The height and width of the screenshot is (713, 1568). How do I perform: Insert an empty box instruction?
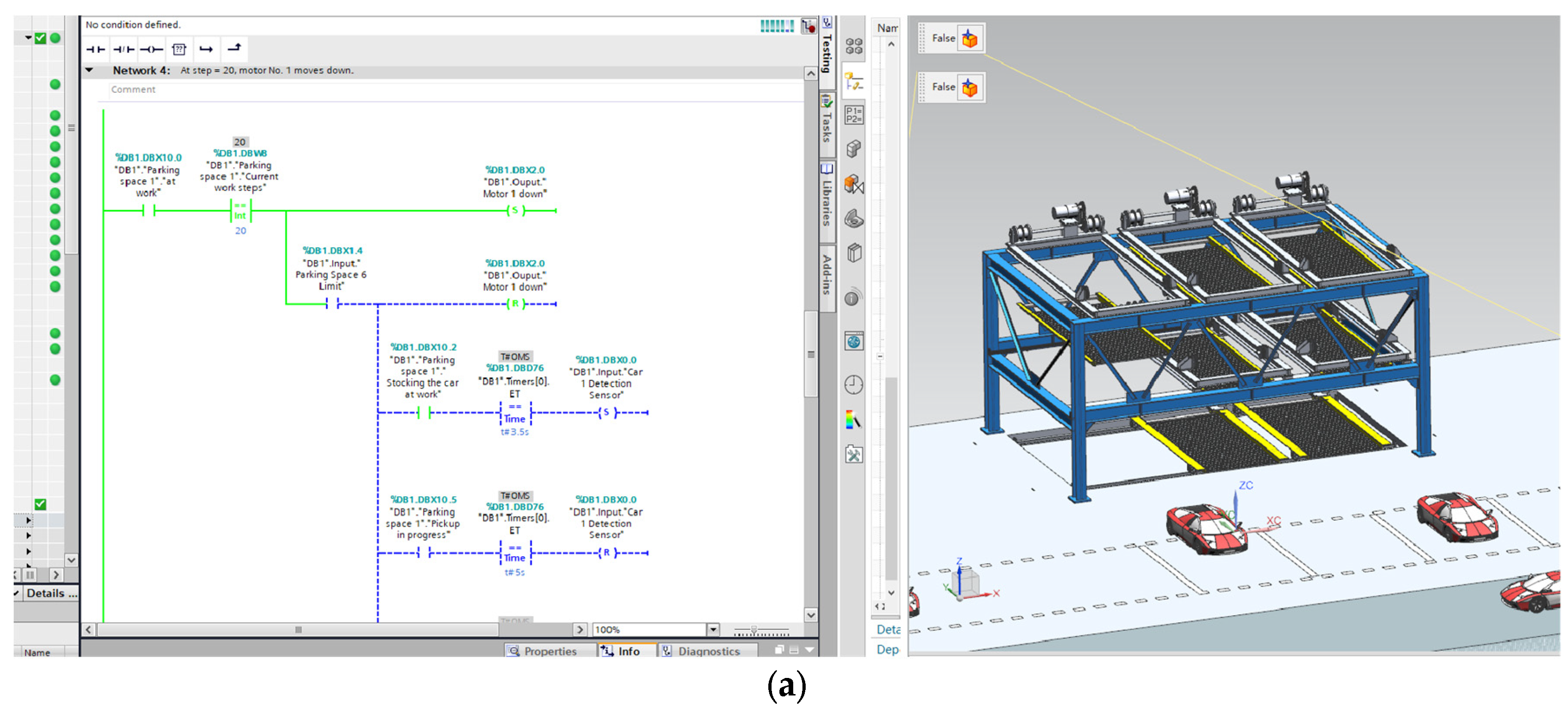click(x=179, y=49)
